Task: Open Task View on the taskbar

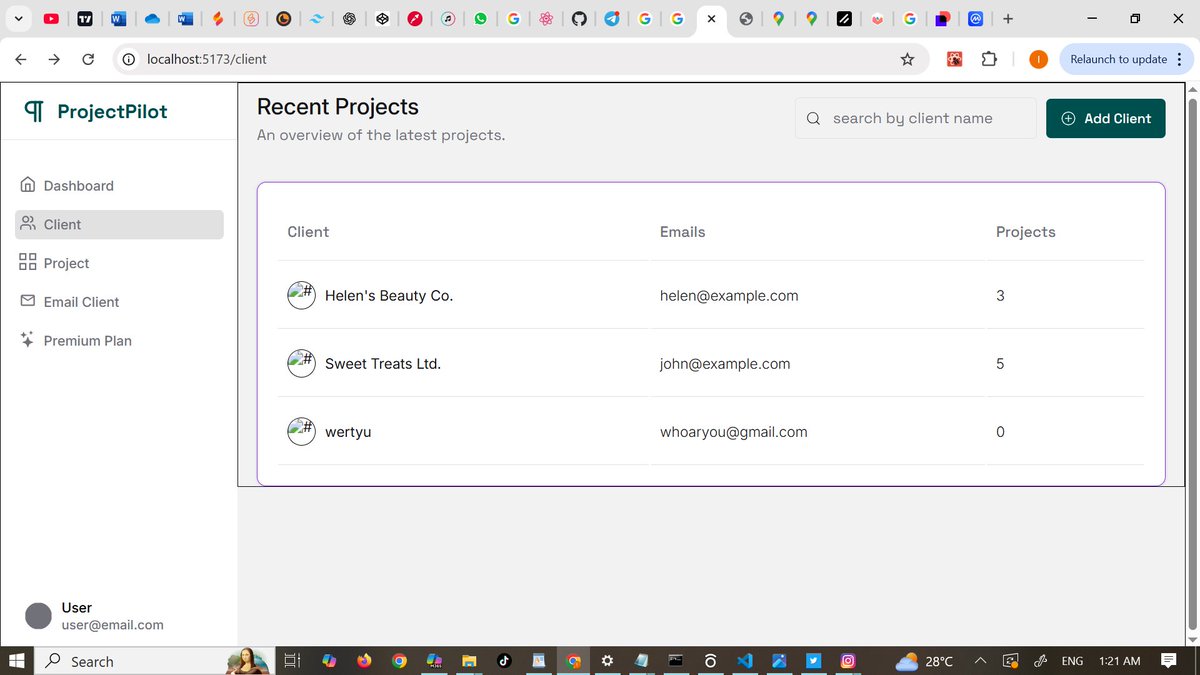Action: pos(292,661)
